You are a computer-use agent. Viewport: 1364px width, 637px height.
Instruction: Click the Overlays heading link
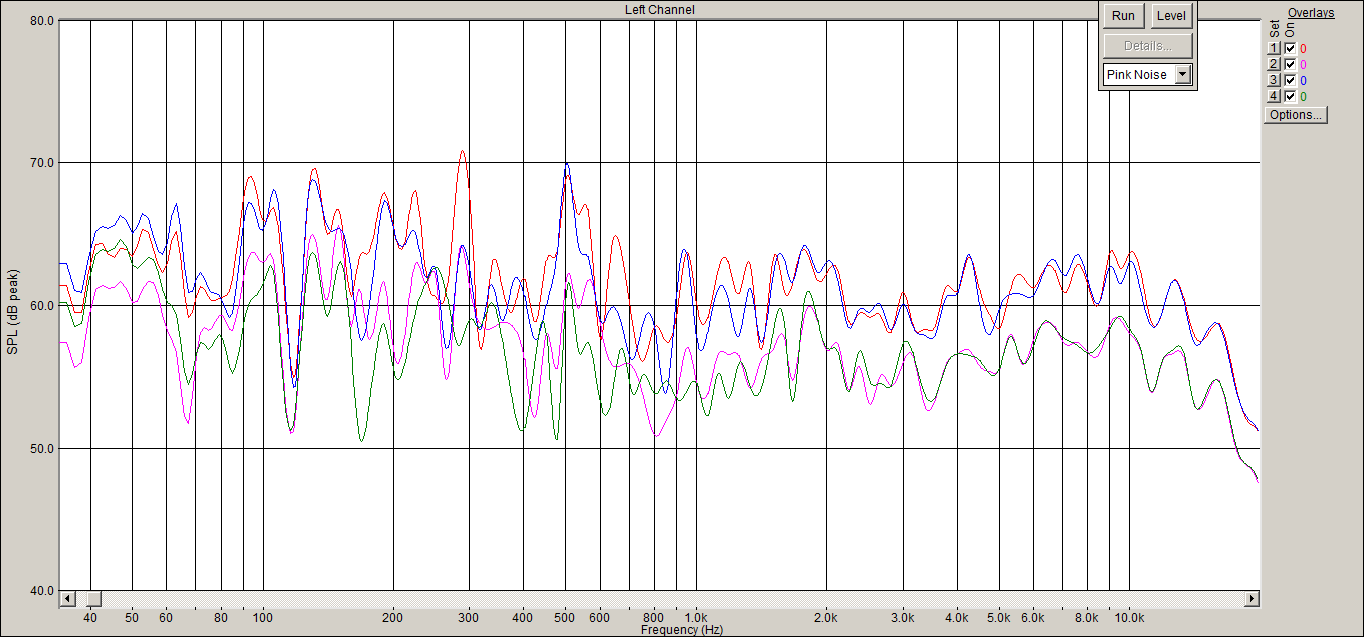1311,13
